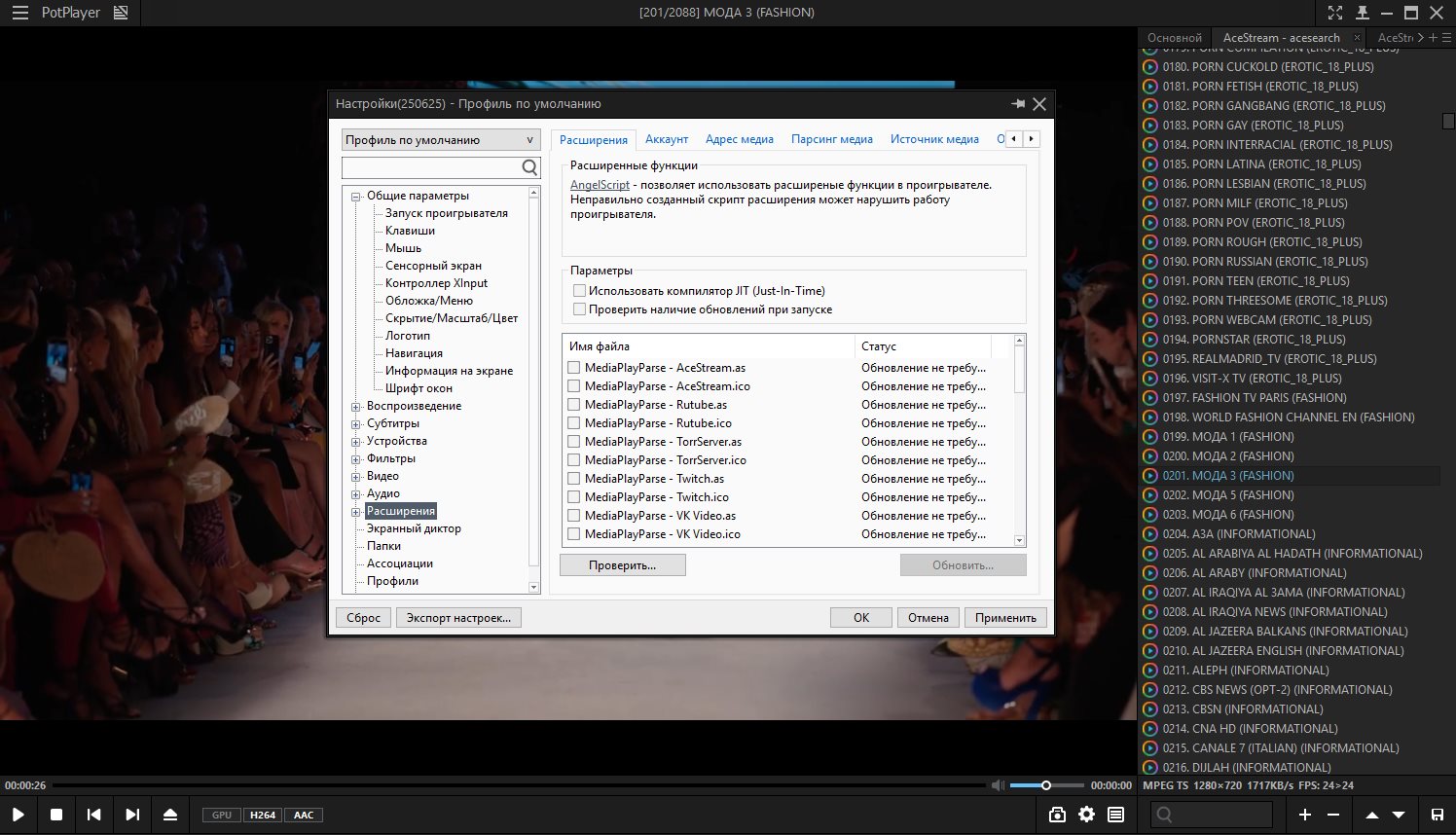Expand the «Воспроизведение» tree node
This screenshot has width=1456, height=835.
click(x=356, y=407)
